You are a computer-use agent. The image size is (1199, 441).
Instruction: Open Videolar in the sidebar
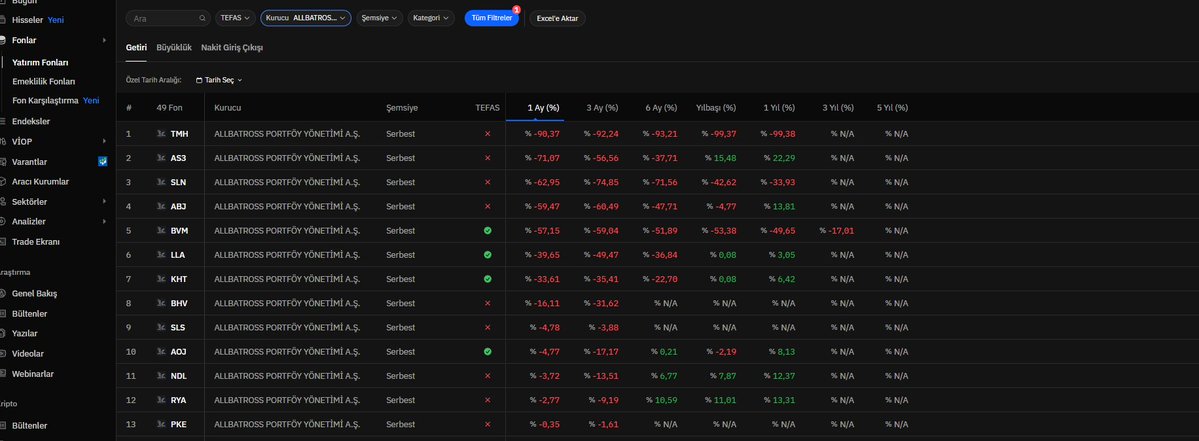coord(28,354)
